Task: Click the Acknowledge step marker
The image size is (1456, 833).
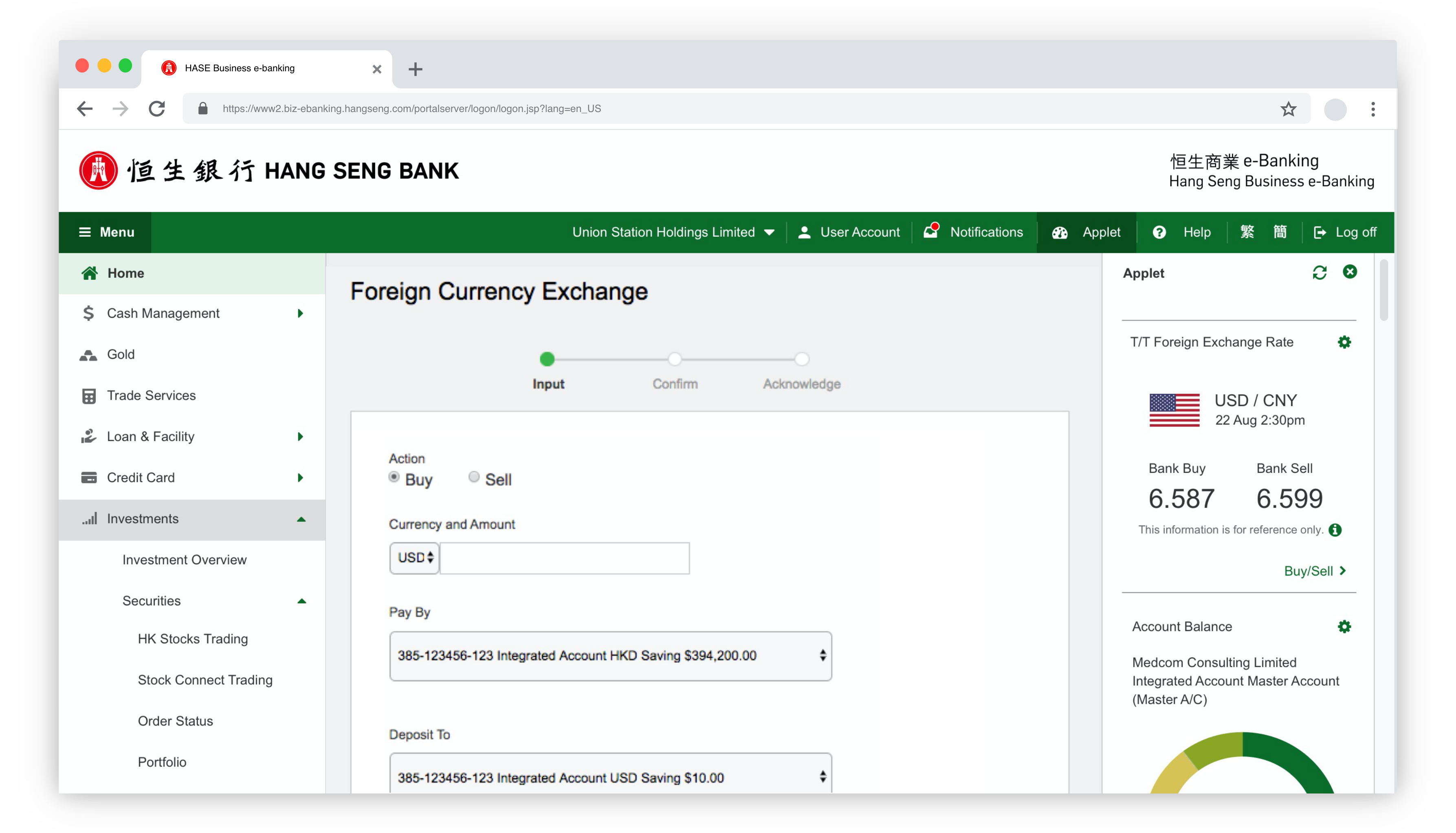Action: point(802,359)
